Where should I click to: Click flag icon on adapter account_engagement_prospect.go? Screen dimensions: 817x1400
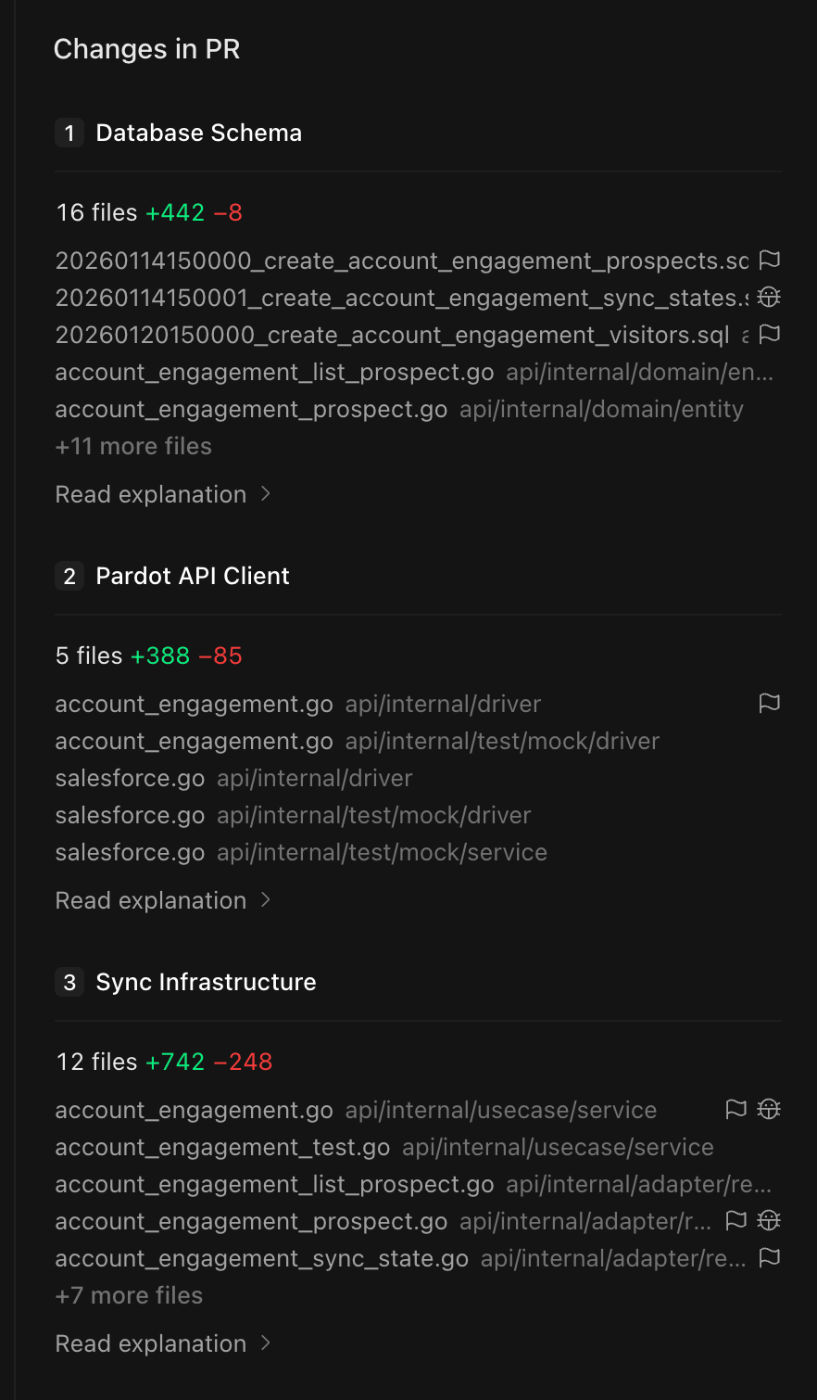(x=736, y=1220)
